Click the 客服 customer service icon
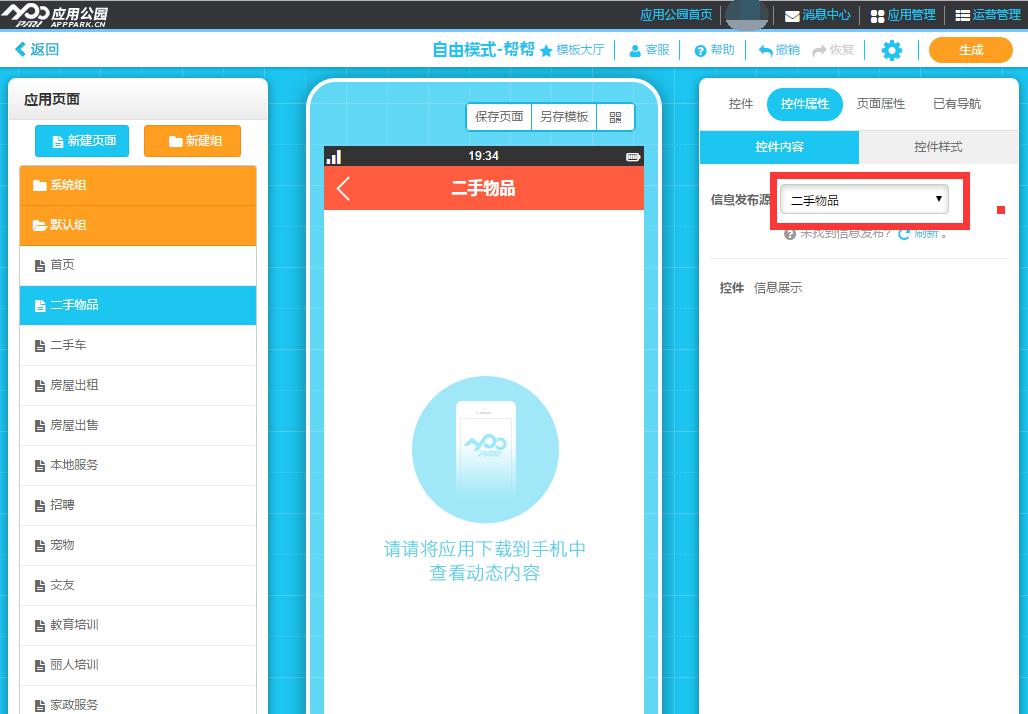Screen dimensions: 1028x714 pyautogui.click(x=634, y=49)
